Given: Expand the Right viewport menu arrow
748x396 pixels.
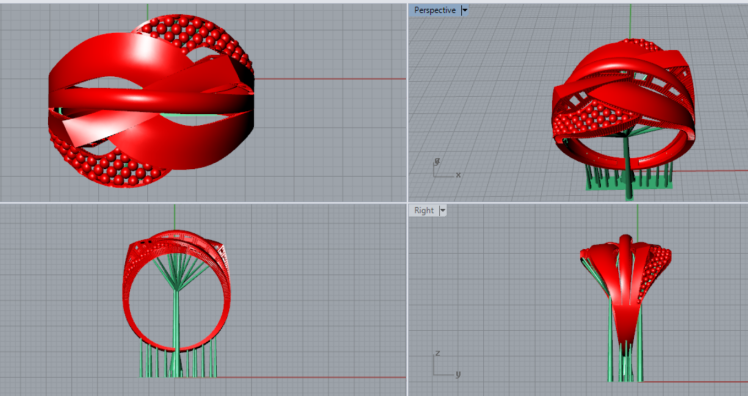Looking at the screenshot, I should [x=443, y=210].
